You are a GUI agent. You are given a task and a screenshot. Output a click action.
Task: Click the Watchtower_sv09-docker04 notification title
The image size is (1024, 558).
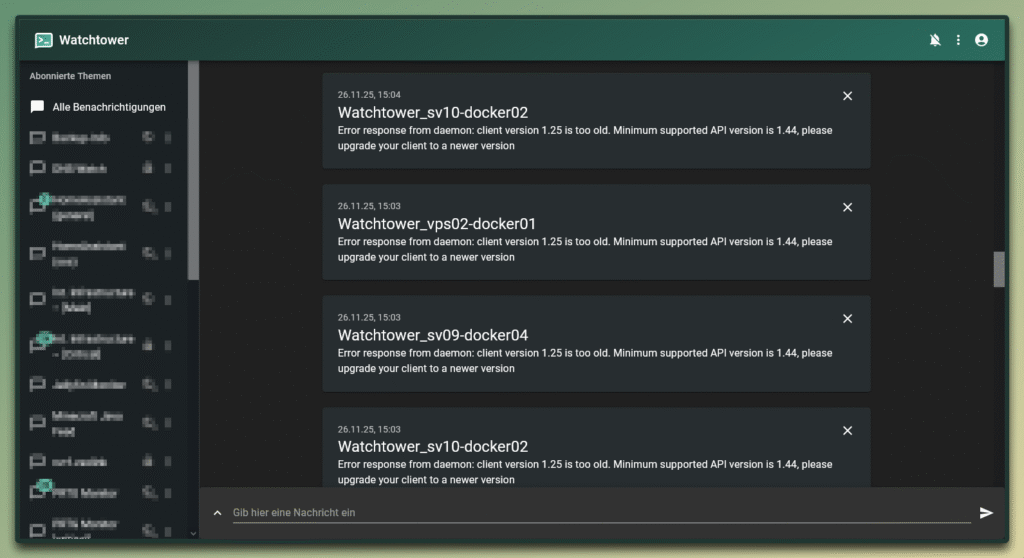(x=432, y=335)
